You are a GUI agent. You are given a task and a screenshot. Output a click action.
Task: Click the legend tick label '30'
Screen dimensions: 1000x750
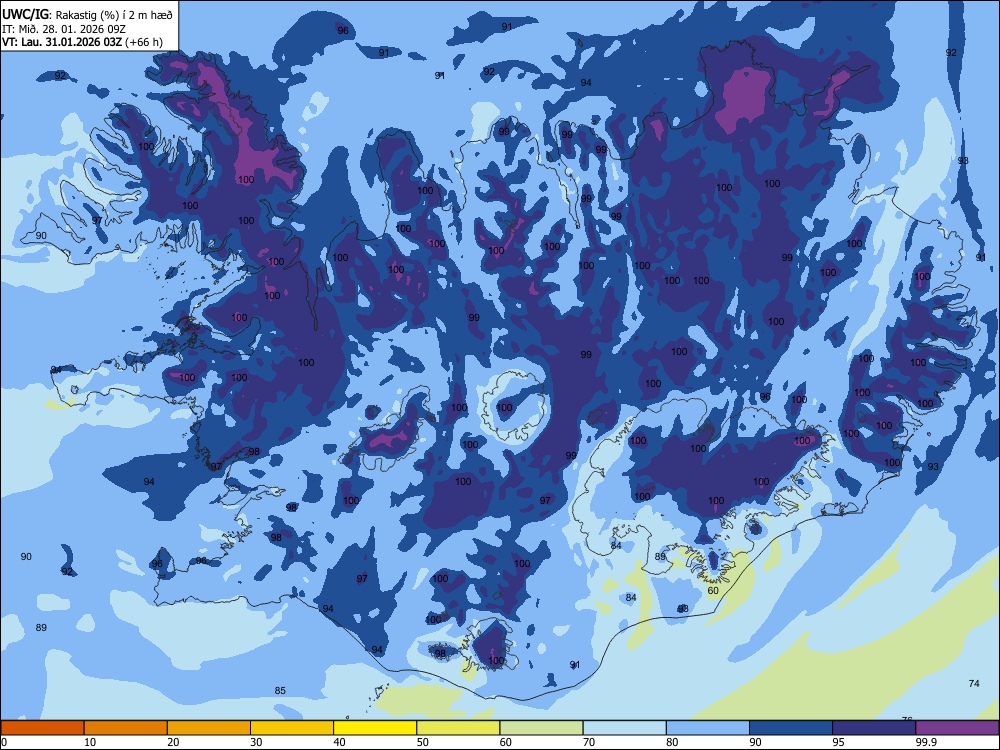(256, 742)
